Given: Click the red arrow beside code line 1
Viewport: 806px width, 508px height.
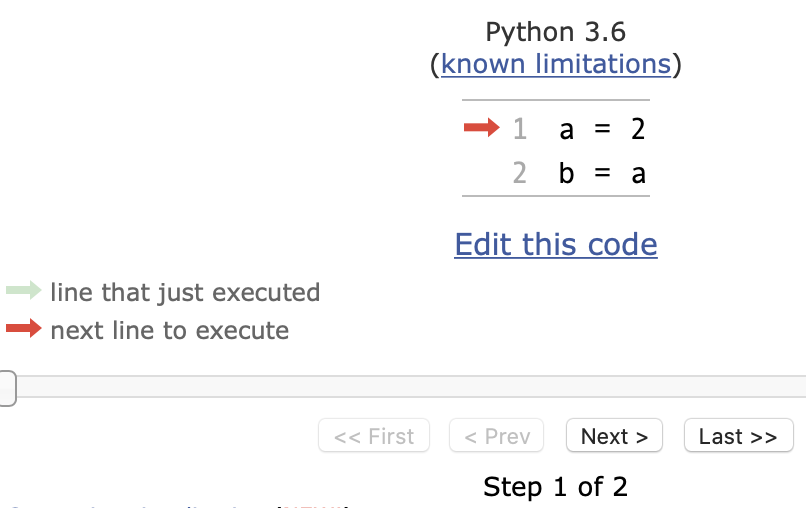Looking at the screenshot, I should 482,127.
